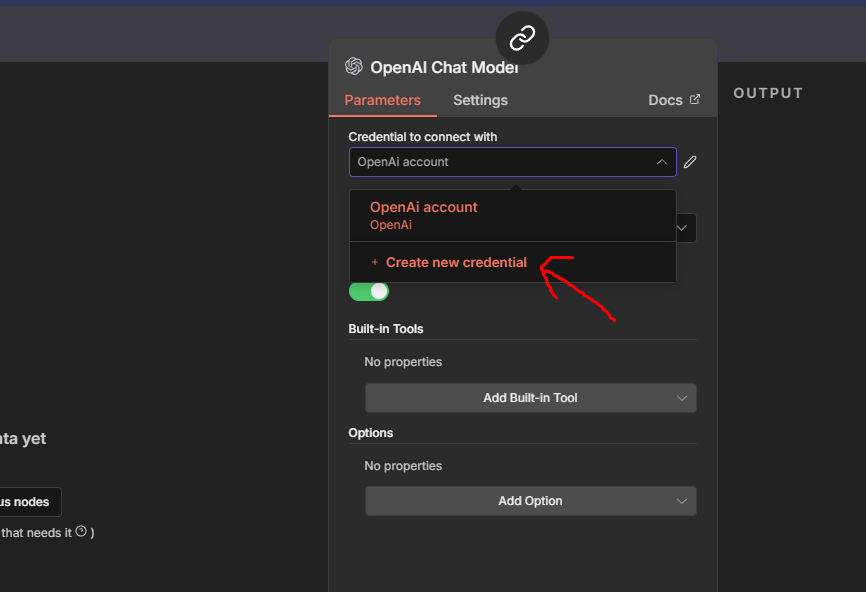Viewport: 866px width, 592px height.
Task: Click the OUTPUT panel label
Action: click(767, 92)
